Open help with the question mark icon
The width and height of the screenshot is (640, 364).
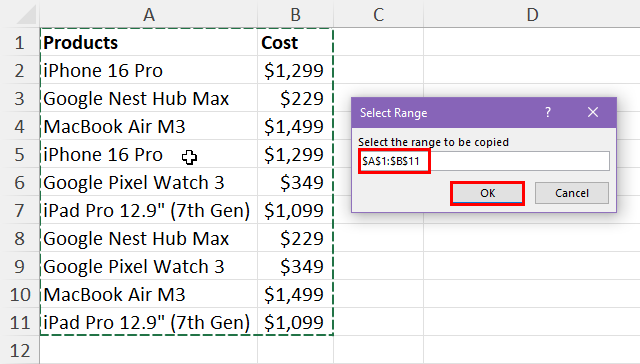pos(548,112)
